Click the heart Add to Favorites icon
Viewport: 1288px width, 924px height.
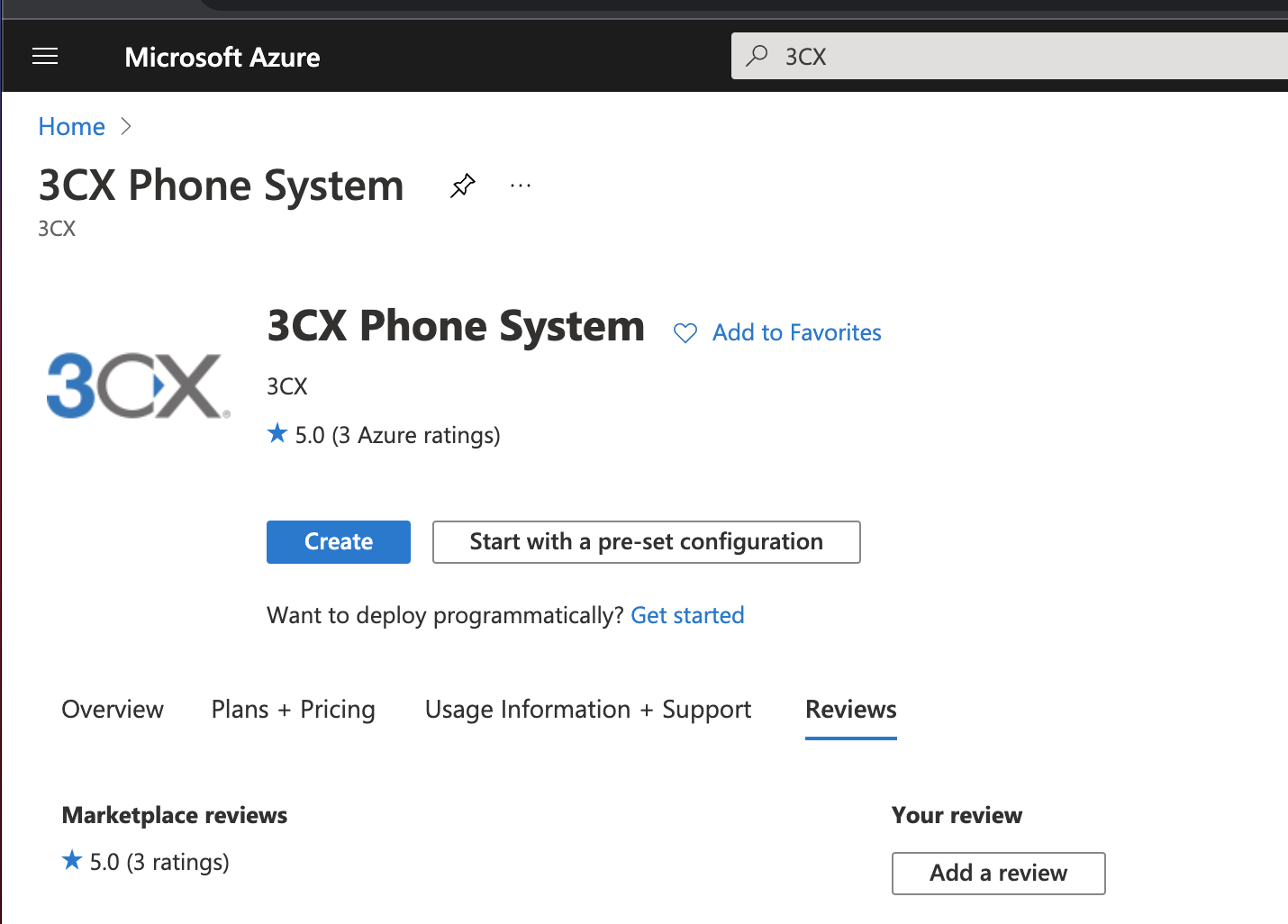(x=685, y=333)
